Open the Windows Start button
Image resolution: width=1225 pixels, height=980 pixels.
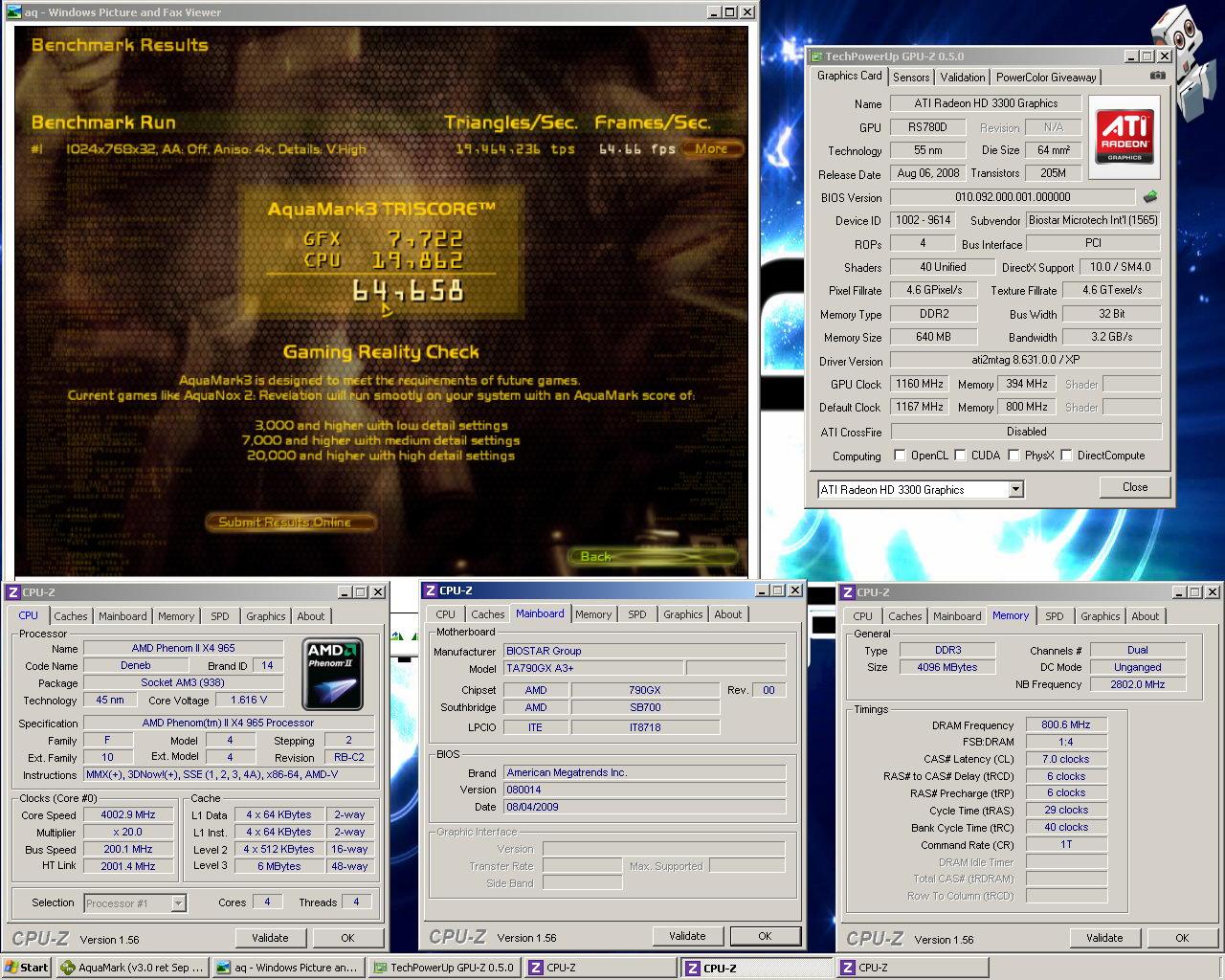click(27, 968)
